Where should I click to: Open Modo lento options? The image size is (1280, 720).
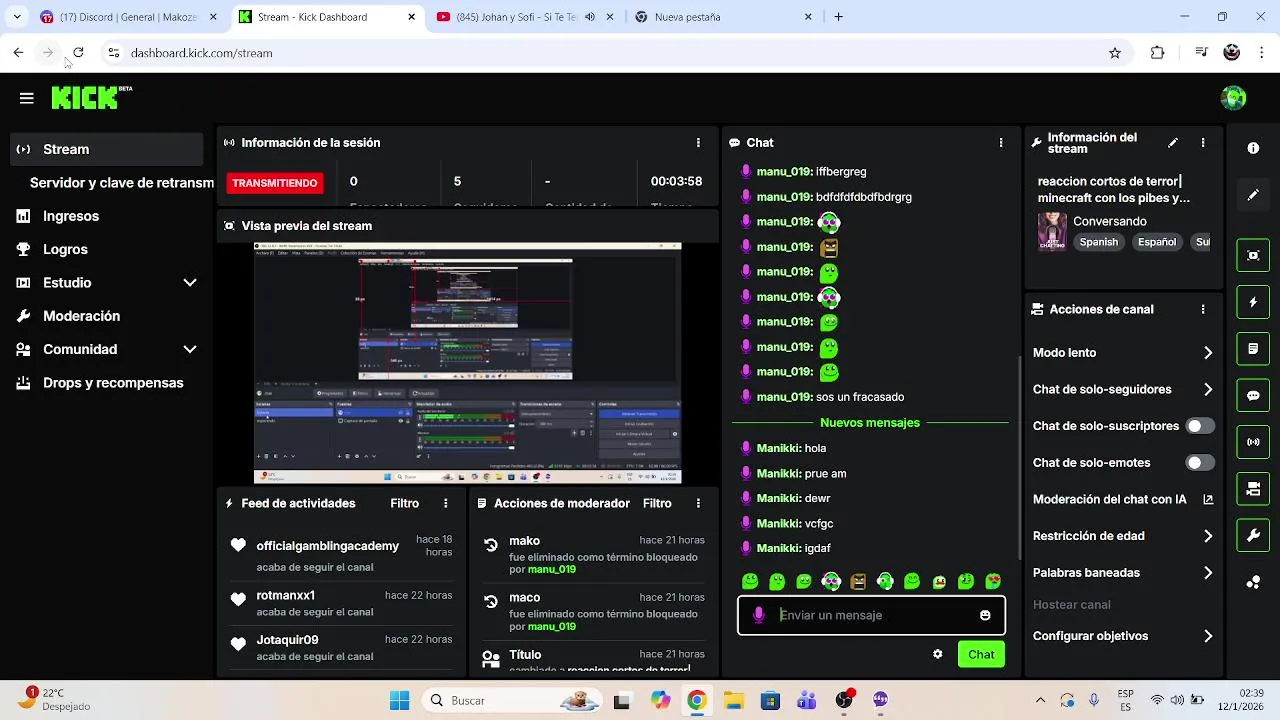pyautogui.click(x=1123, y=353)
